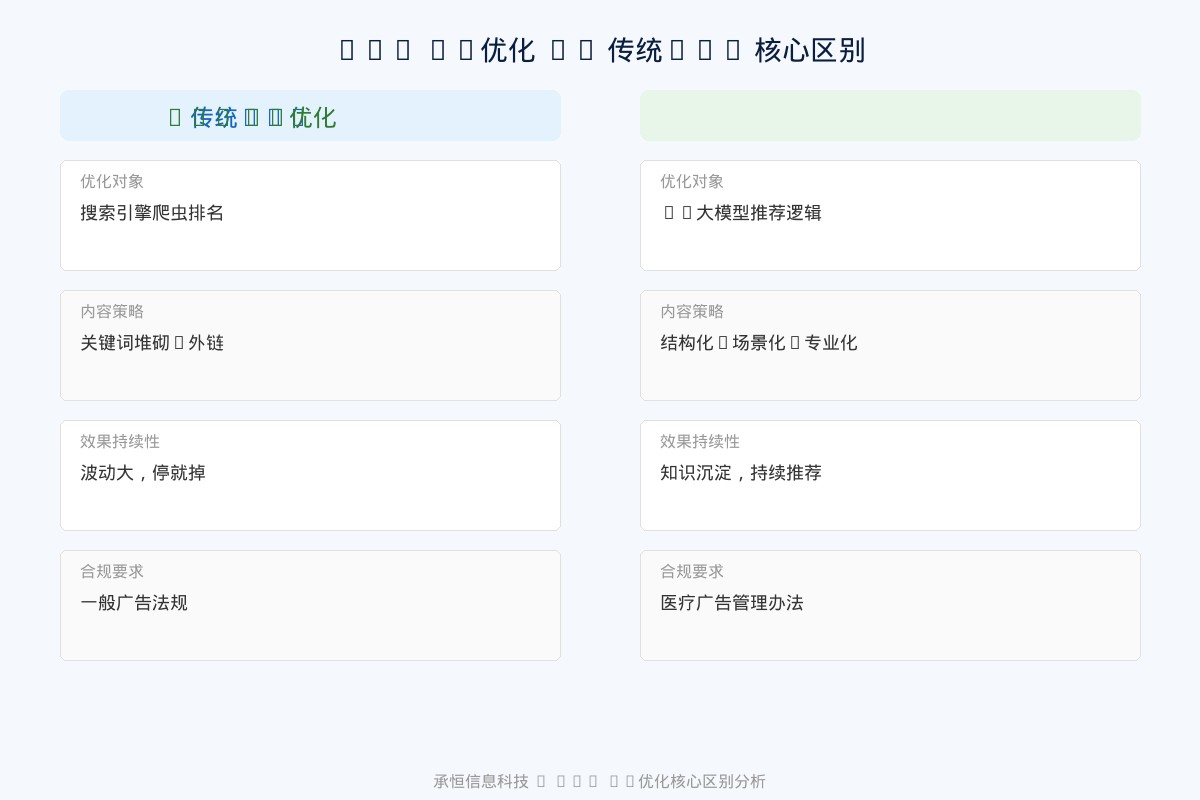Viewport: 1200px width, 800px height.
Task: Click the page title ending in 核心区别
Action: 602,50
